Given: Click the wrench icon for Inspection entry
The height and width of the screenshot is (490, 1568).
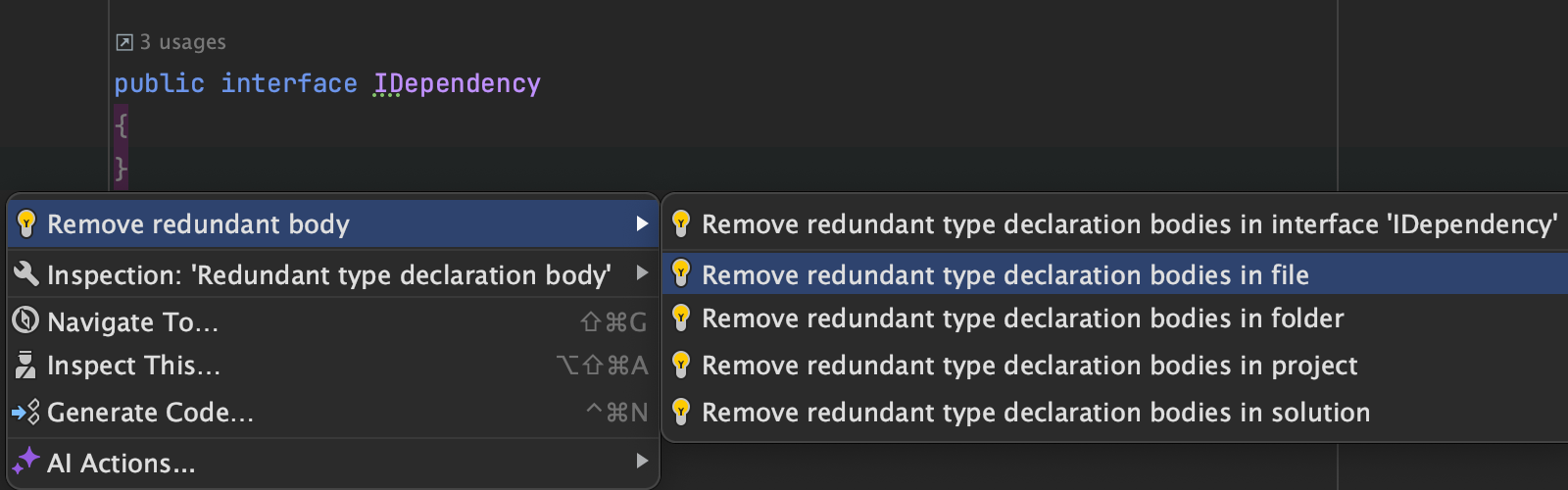Looking at the screenshot, I should click(26, 274).
